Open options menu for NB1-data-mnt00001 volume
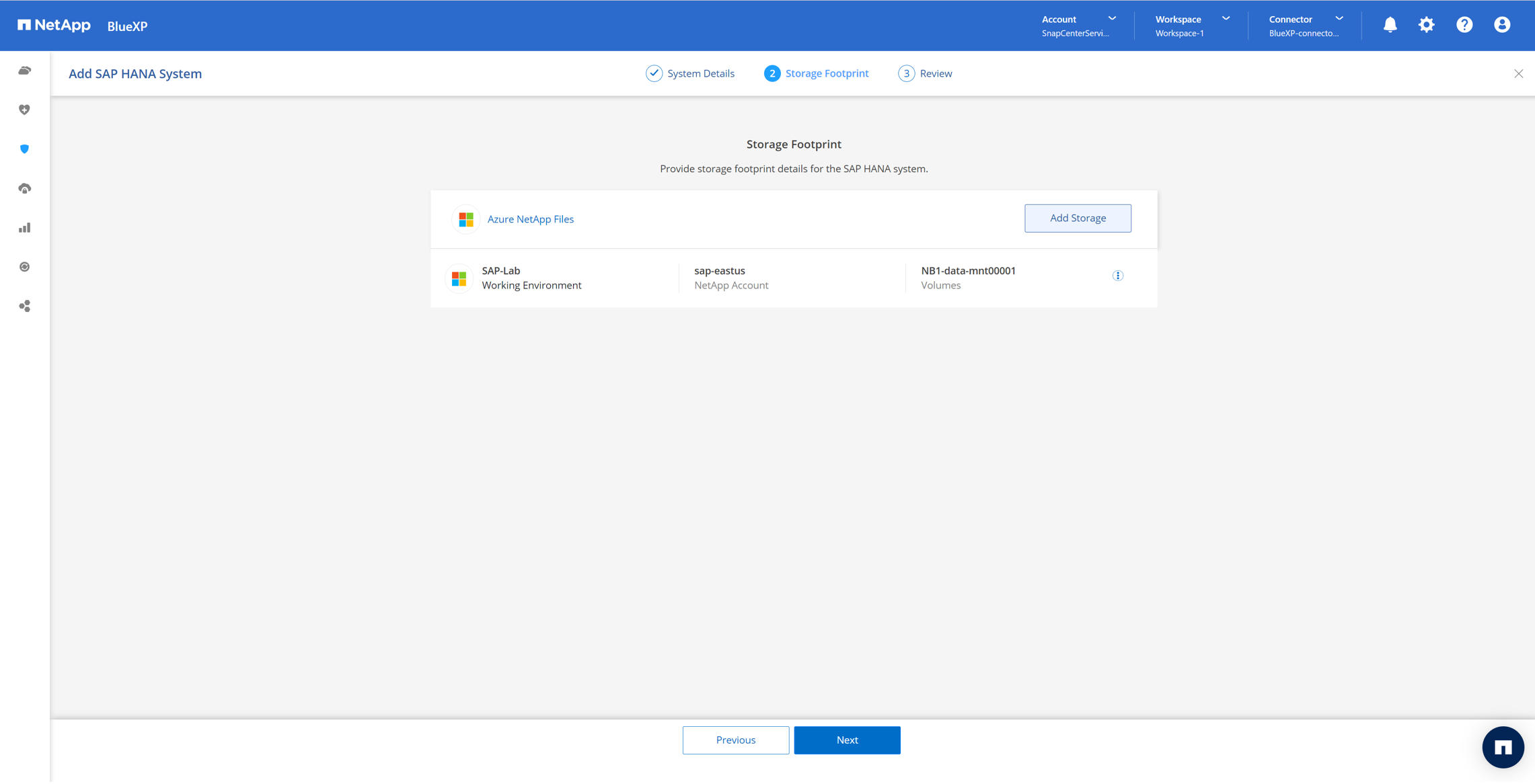 point(1117,276)
